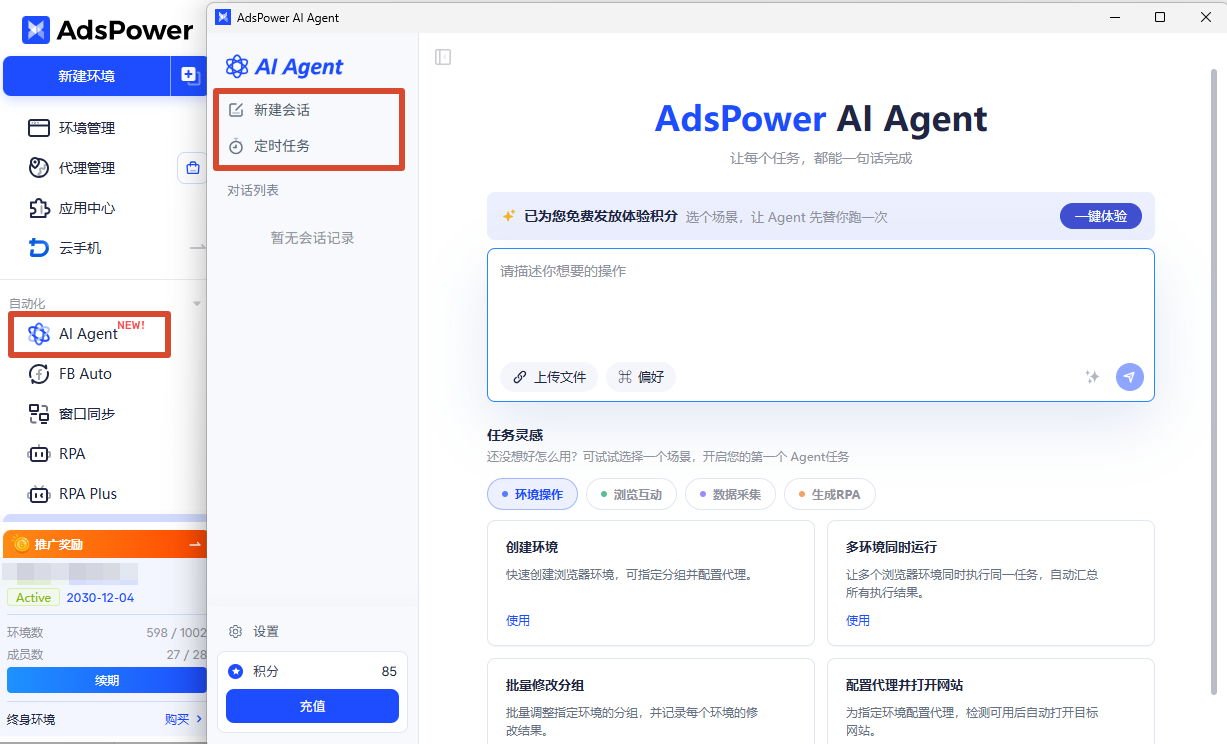The image size is (1227, 744).
Task: Maximize the AdsPower AI Agent window
Action: (1160, 17)
